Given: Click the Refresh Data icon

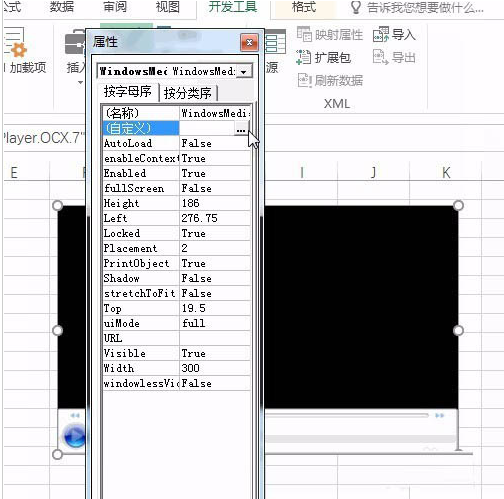Looking at the screenshot, I should [304, 80].
